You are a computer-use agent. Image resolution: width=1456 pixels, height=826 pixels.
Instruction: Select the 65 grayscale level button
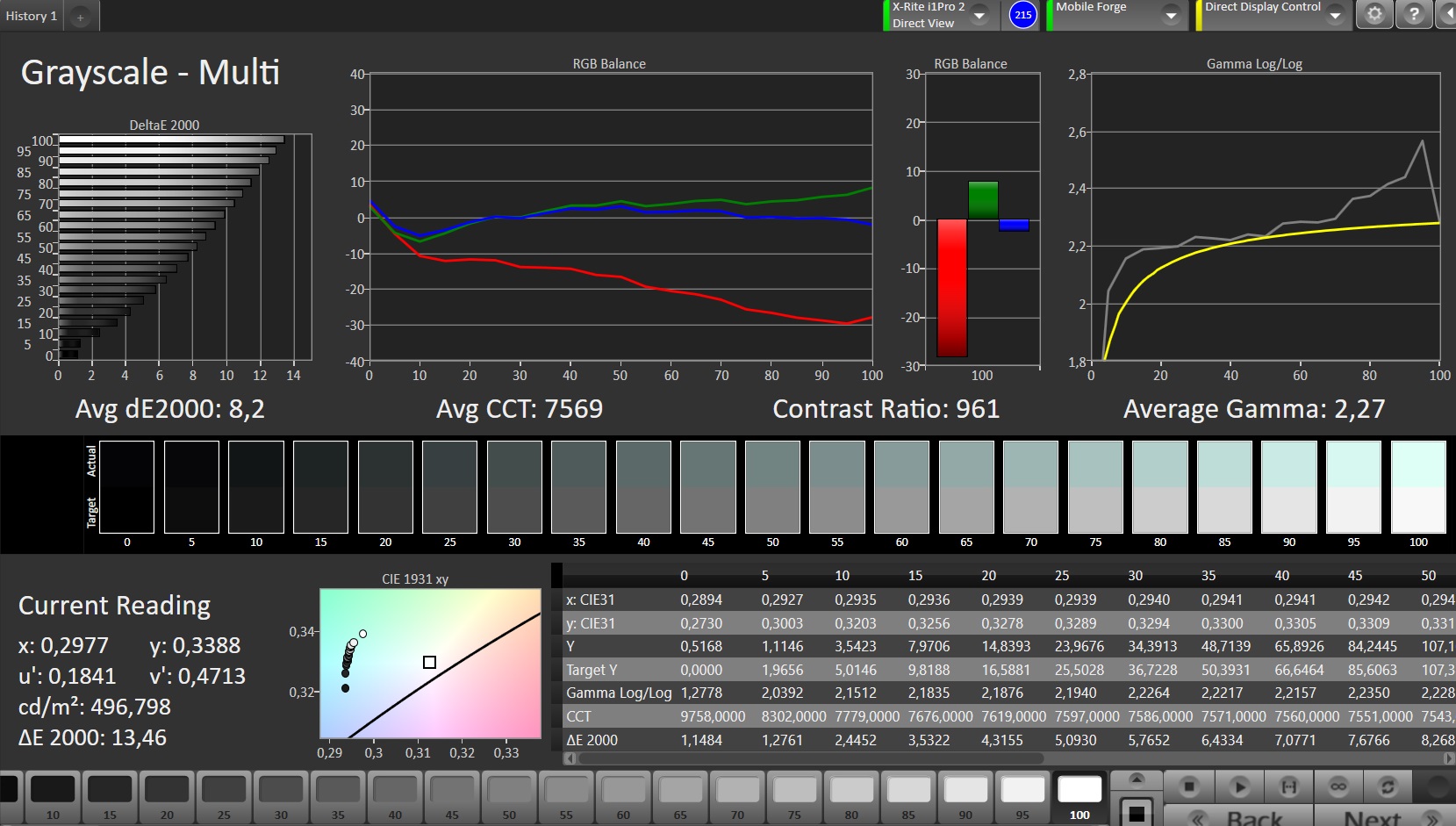[680, 797]
